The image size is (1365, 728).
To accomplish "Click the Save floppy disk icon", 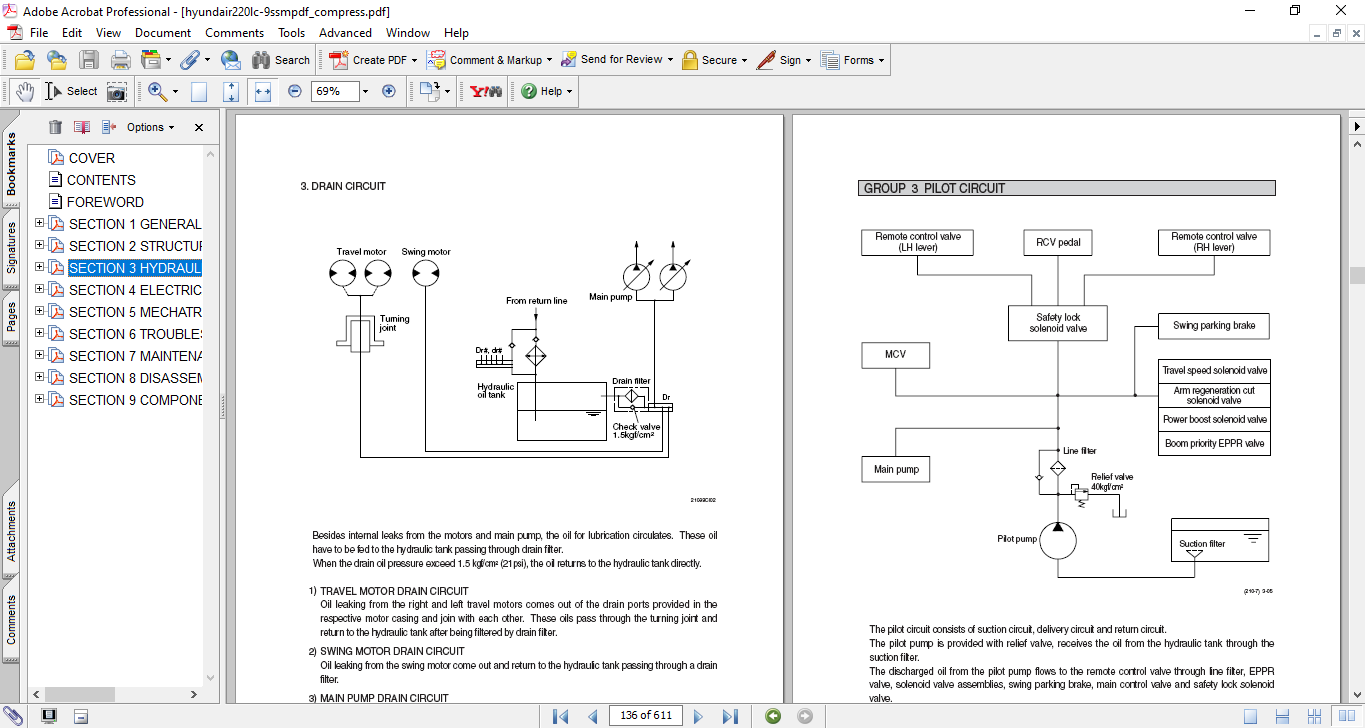I will tap(89, 60).
